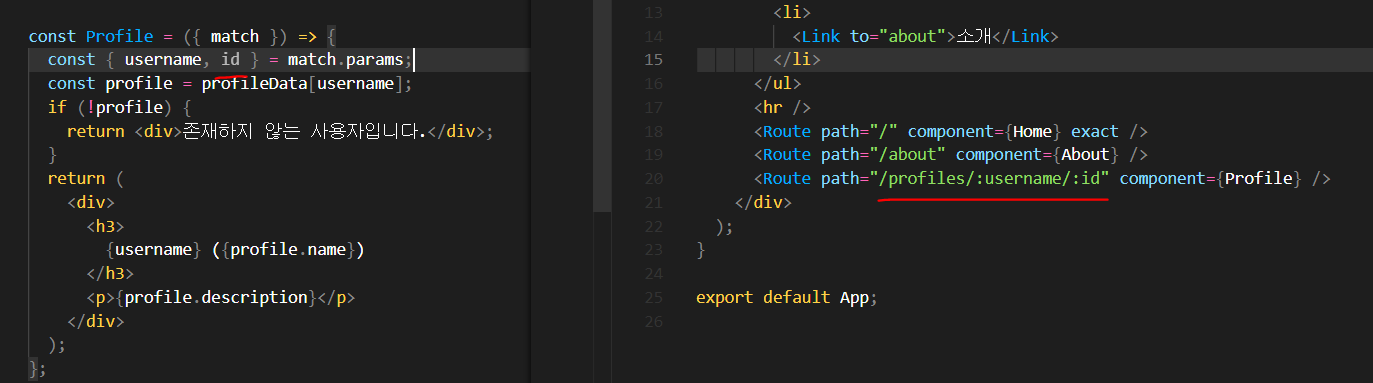Image resolution: width=1373 pixels, height=383 pixels.
Task: Click line number 21 in the gutter
Action: coord(653,203)
